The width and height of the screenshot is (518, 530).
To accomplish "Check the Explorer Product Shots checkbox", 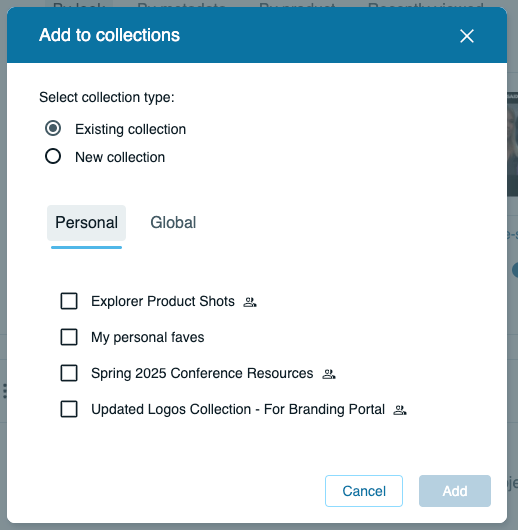I will pyautogui.click(x=69, y=301).
